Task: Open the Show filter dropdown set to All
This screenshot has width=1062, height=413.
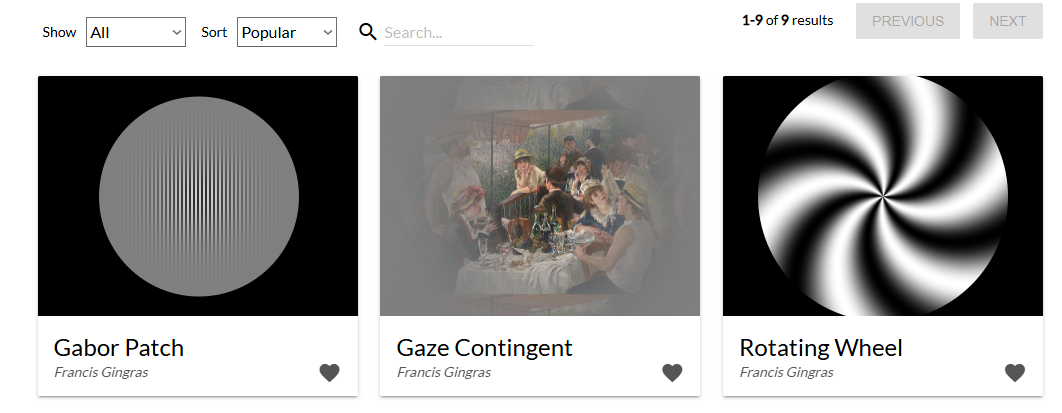Action: tap(136, 32)
